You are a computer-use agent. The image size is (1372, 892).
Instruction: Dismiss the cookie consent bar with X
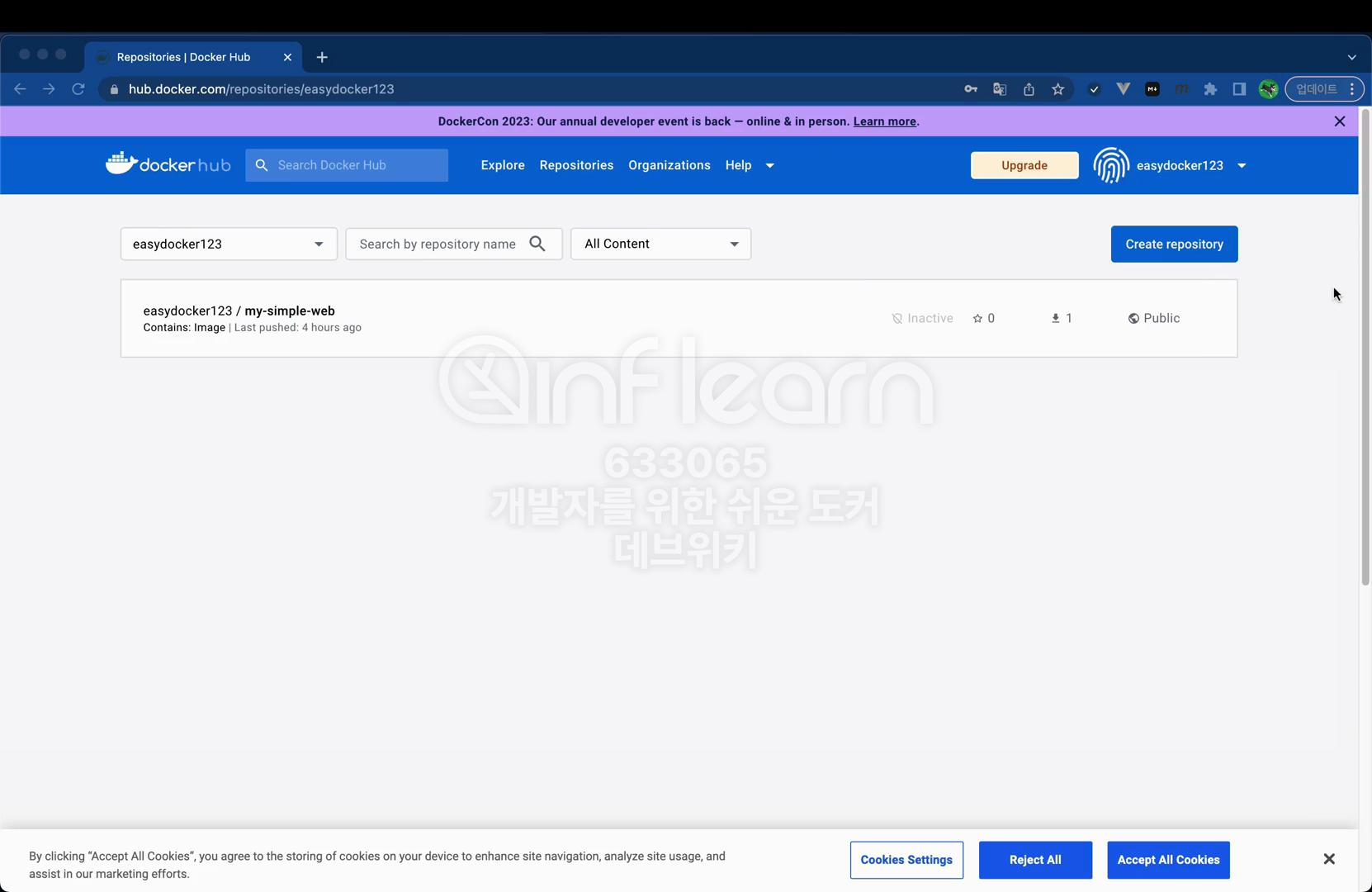point(1329,859)
